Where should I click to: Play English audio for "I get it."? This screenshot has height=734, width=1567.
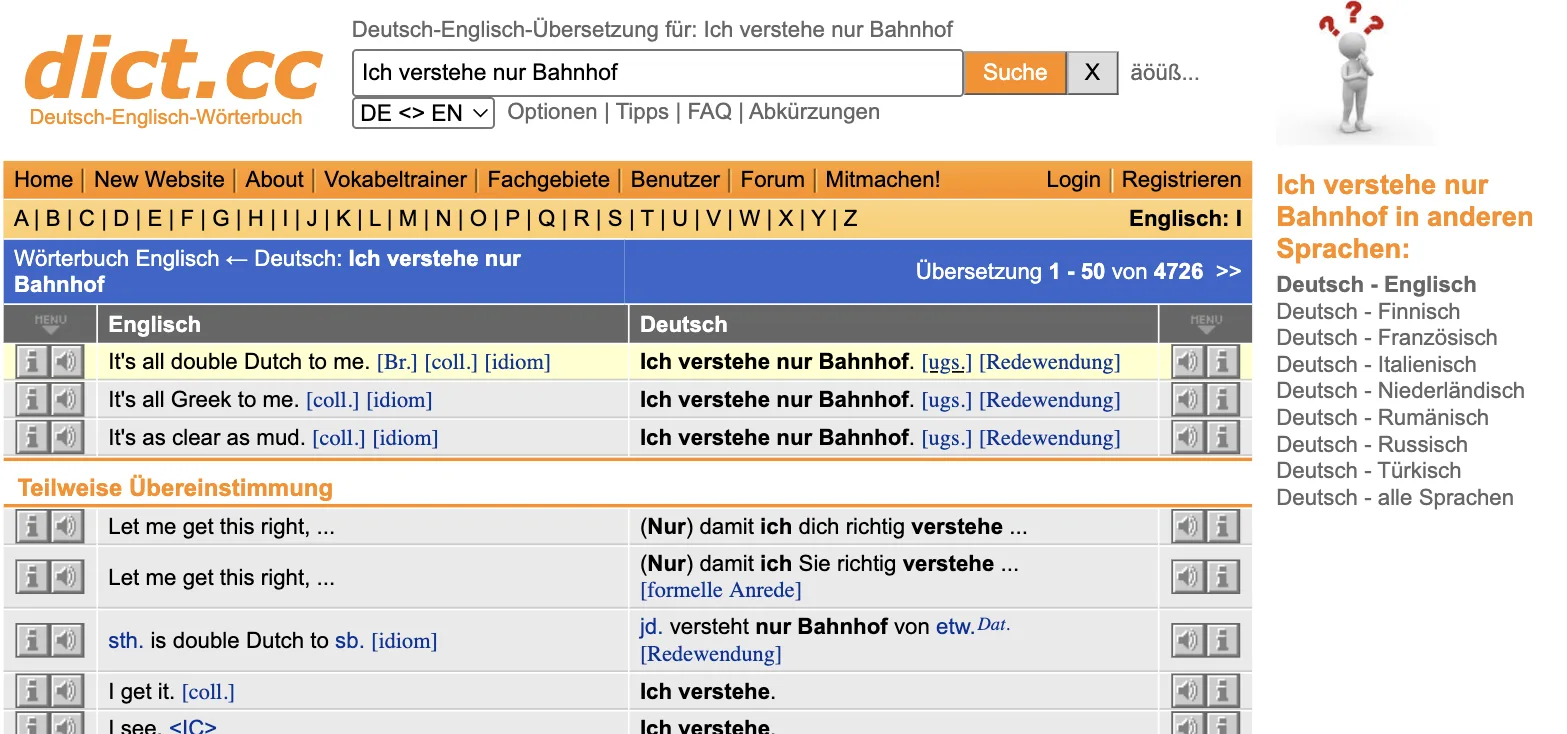click(x=66, y=691)
